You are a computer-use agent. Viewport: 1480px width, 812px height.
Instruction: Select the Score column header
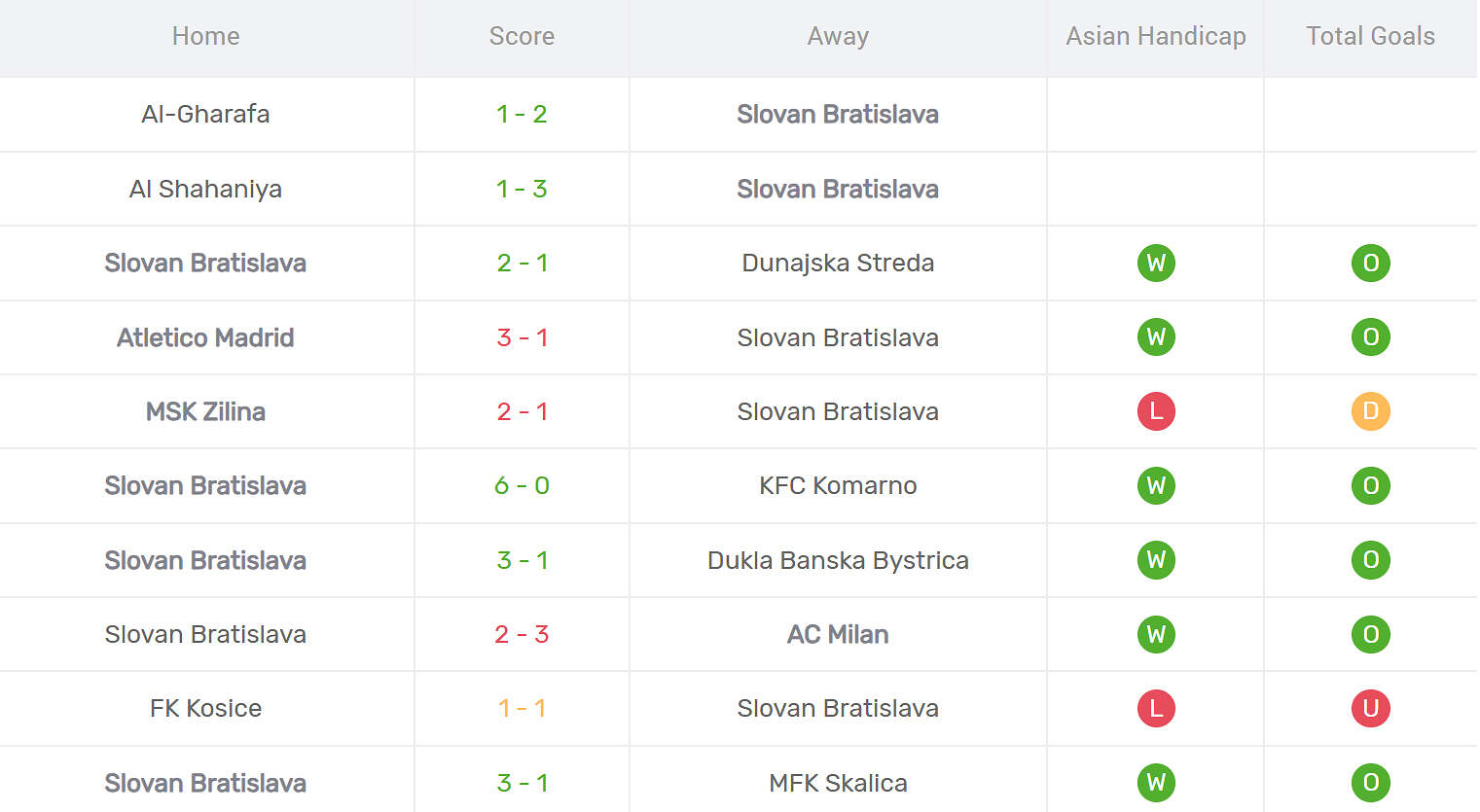[x=522, y=36]
